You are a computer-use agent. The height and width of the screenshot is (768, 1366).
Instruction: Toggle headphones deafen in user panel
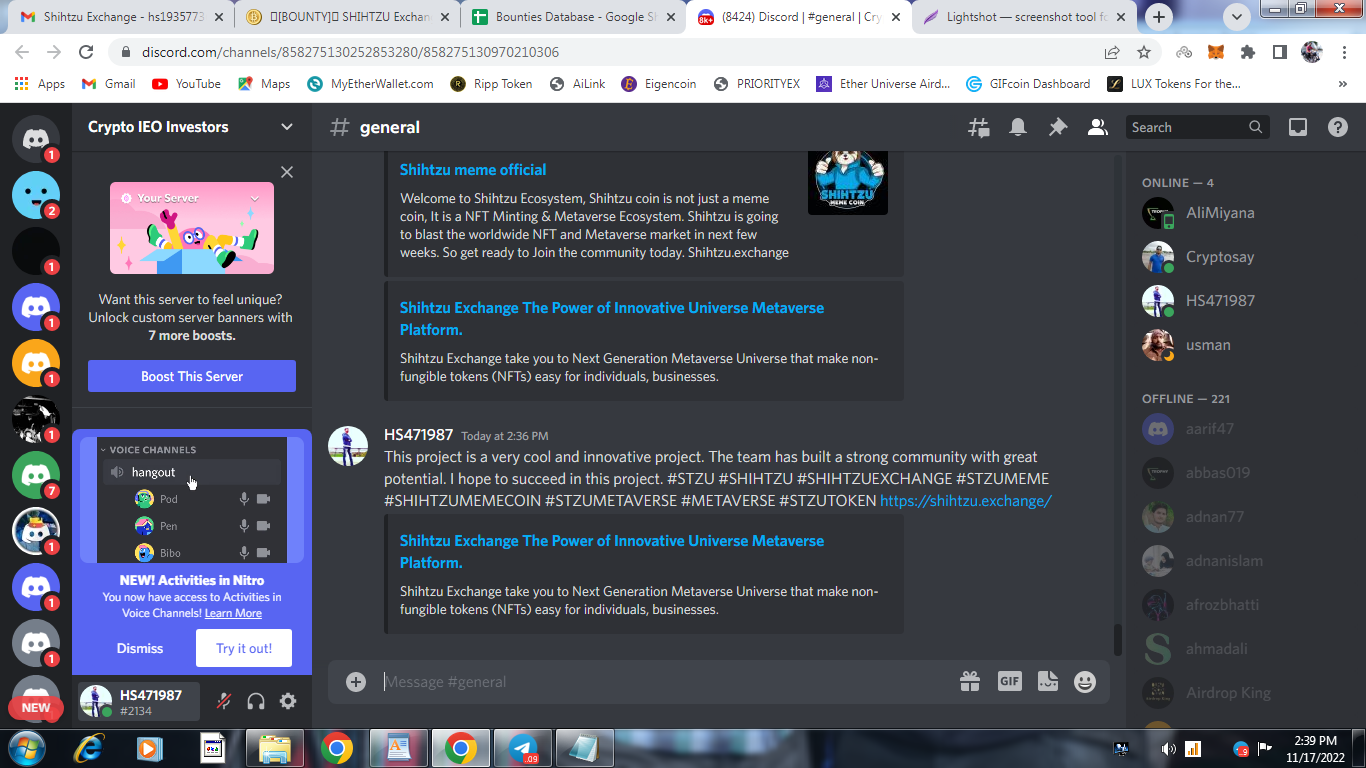tap(256, 701)
